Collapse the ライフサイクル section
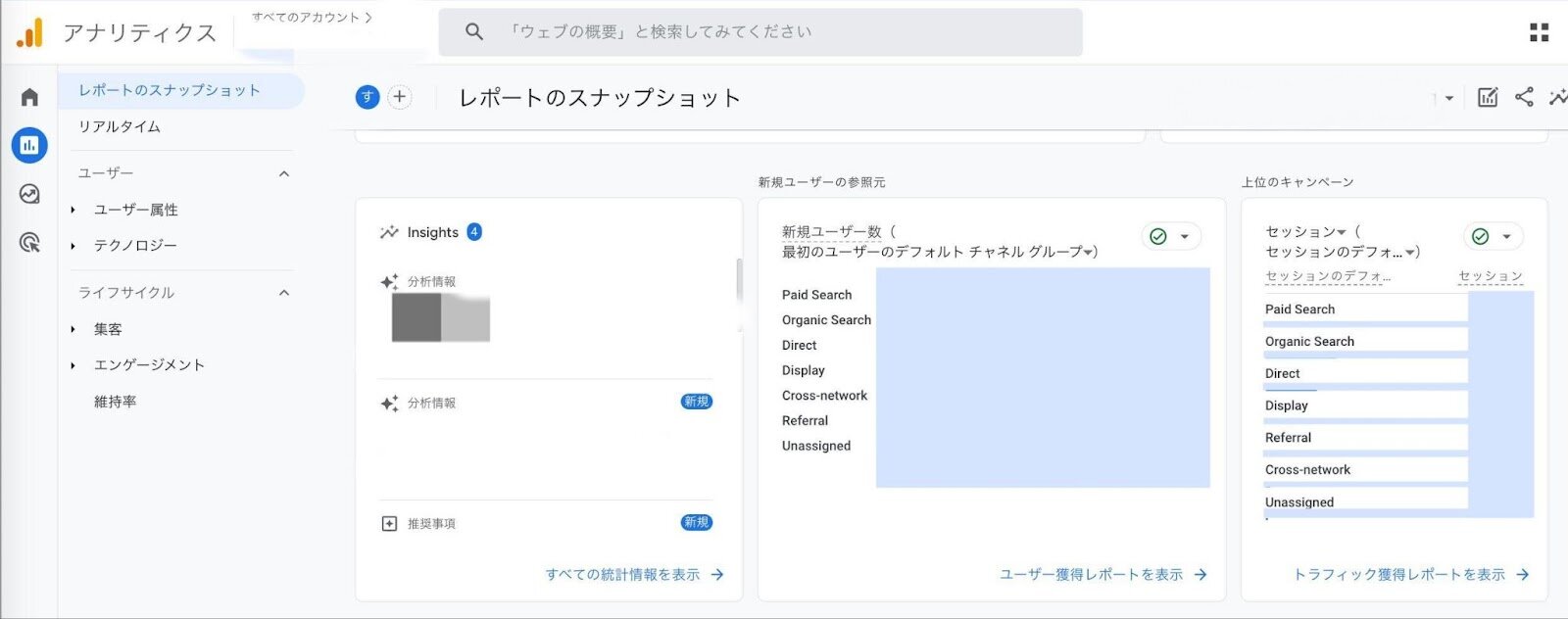The height and width of the screenshot is (619, 1568). (284, 293)
